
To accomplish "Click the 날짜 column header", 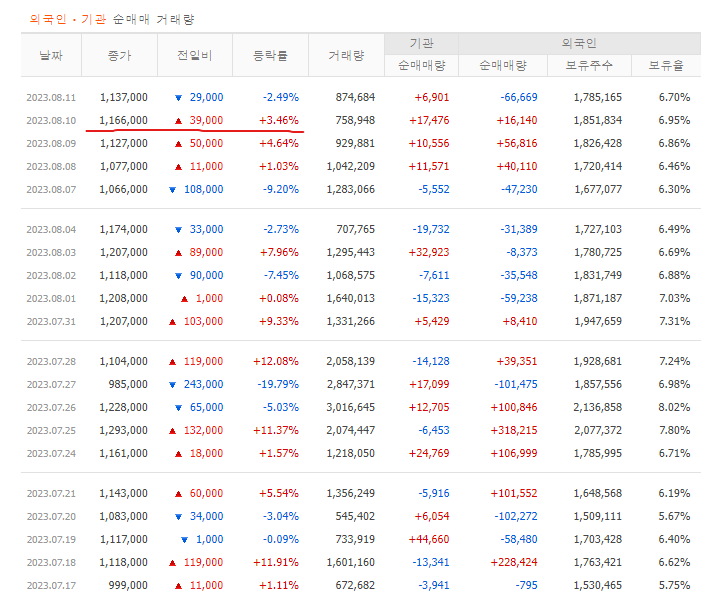I will [x=51, y=55].
